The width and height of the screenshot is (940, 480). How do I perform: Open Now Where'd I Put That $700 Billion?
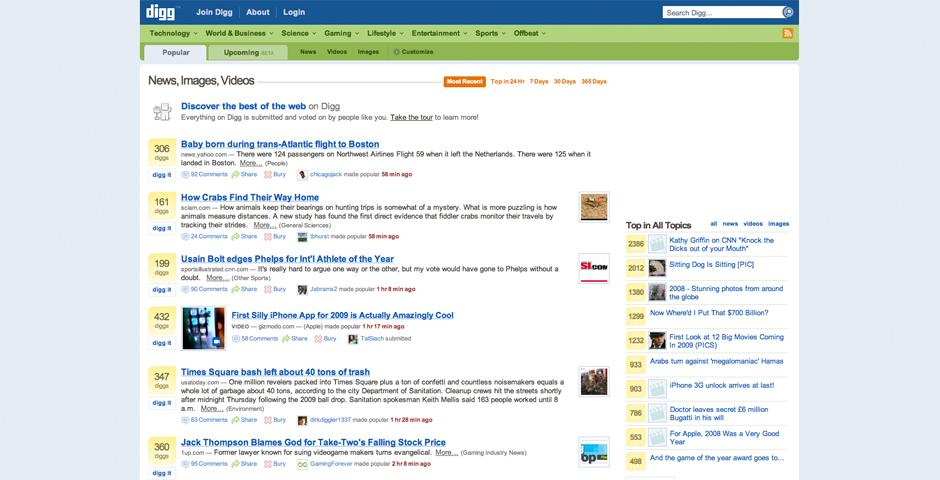(709, 313)
